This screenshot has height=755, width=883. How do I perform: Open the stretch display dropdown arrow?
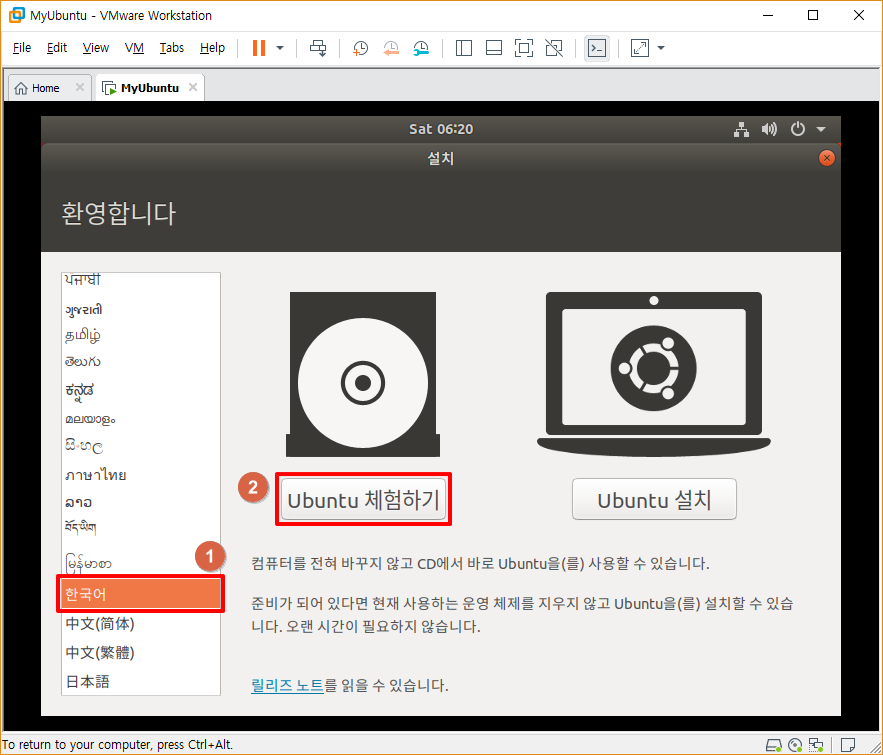[661, 48]
